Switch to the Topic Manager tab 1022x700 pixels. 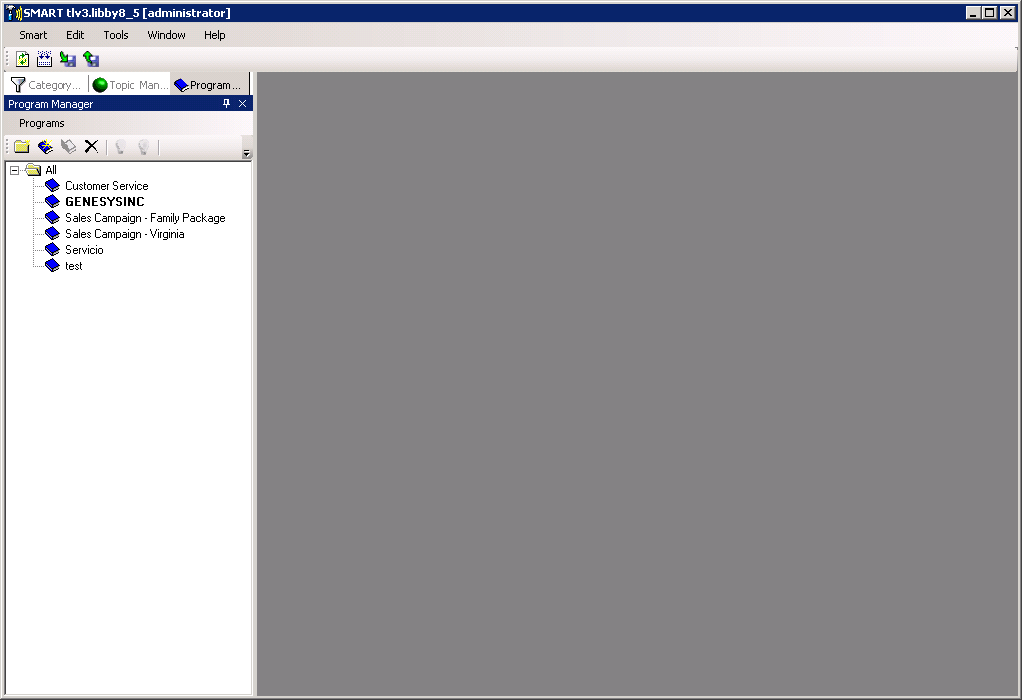point(130,85)
